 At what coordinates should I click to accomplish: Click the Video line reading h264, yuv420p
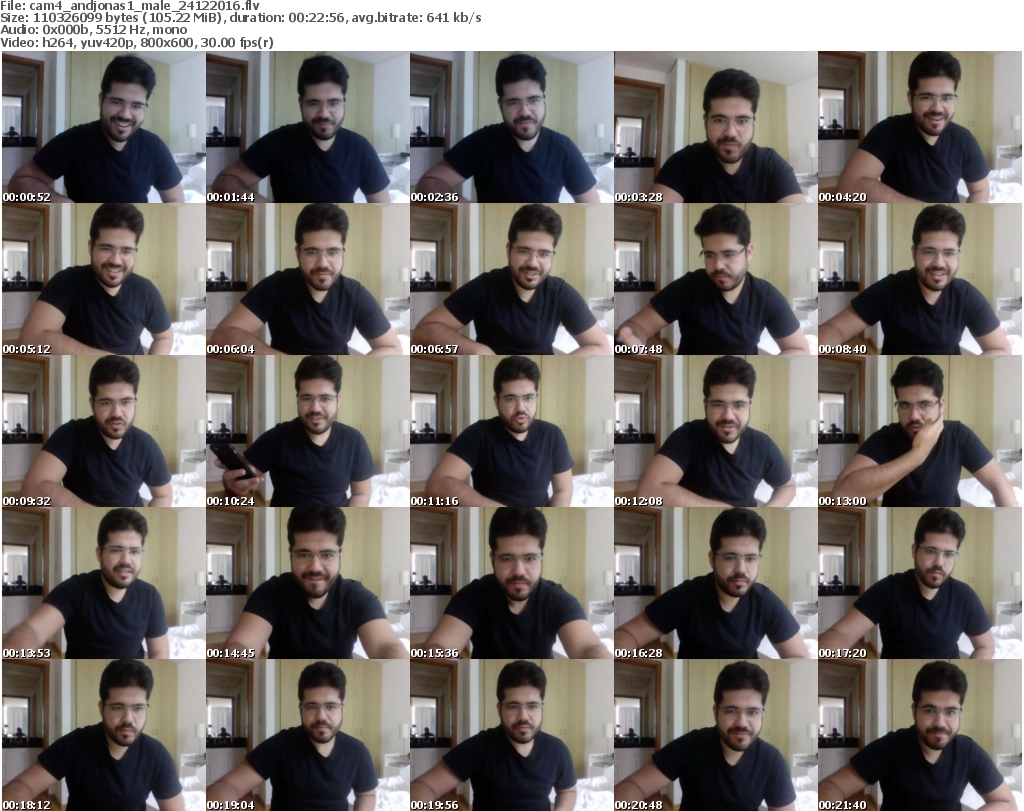point(136,42)
